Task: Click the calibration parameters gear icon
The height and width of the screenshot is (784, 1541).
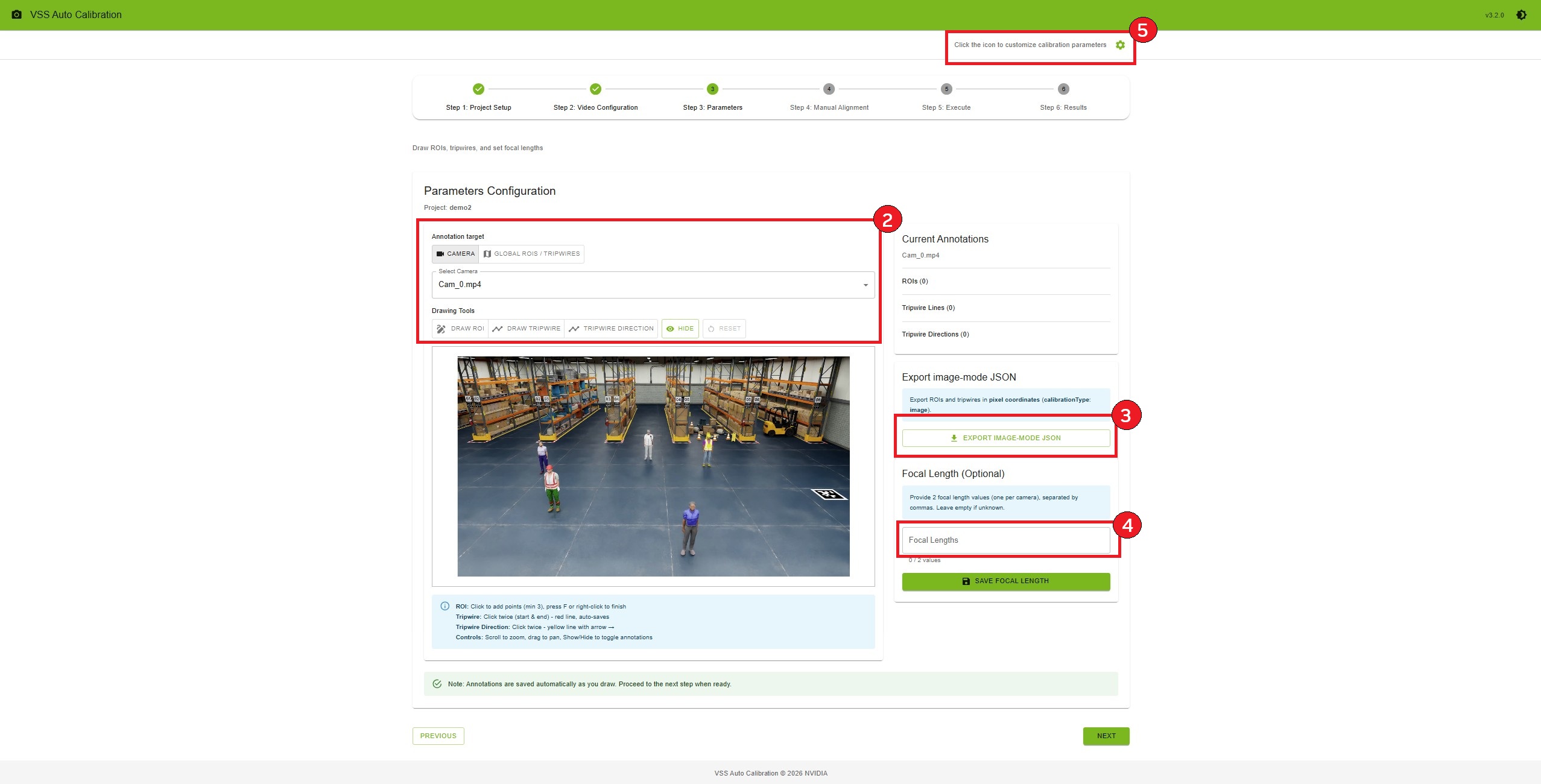Action: [1120, 45]
